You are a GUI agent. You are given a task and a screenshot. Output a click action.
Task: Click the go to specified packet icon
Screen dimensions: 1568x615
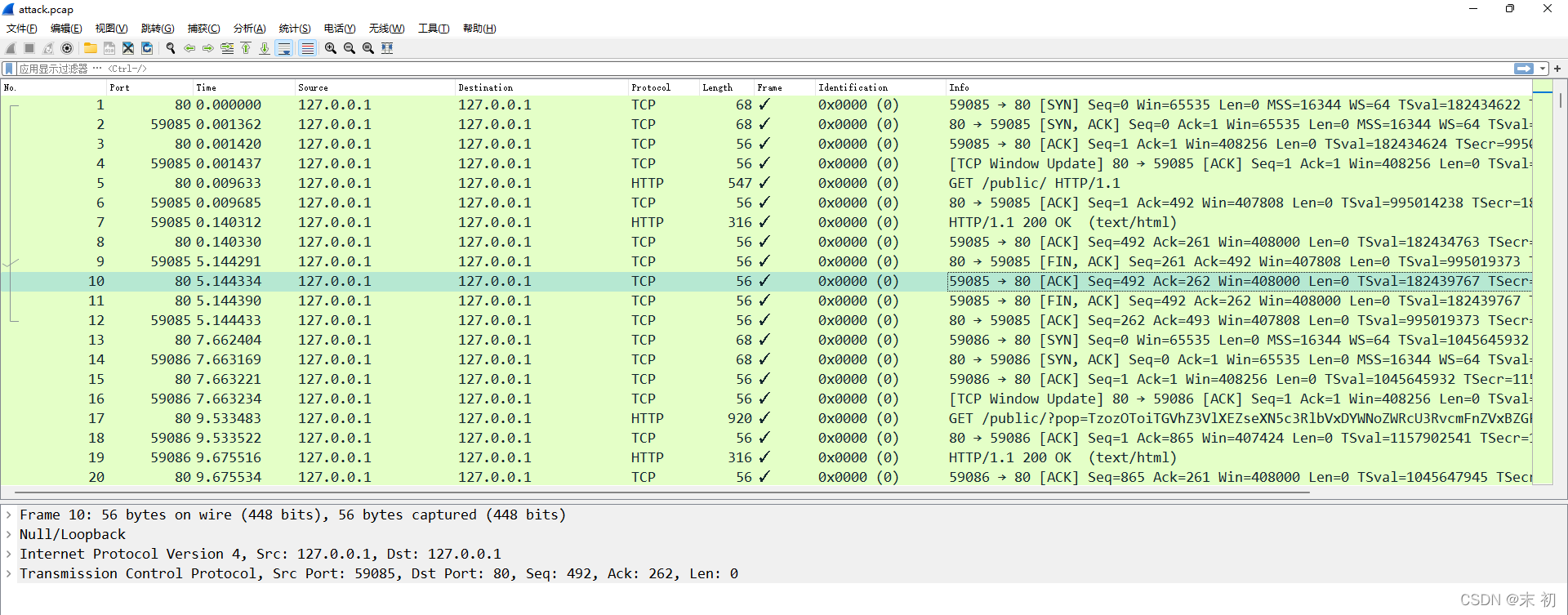(x=227, y=48)
